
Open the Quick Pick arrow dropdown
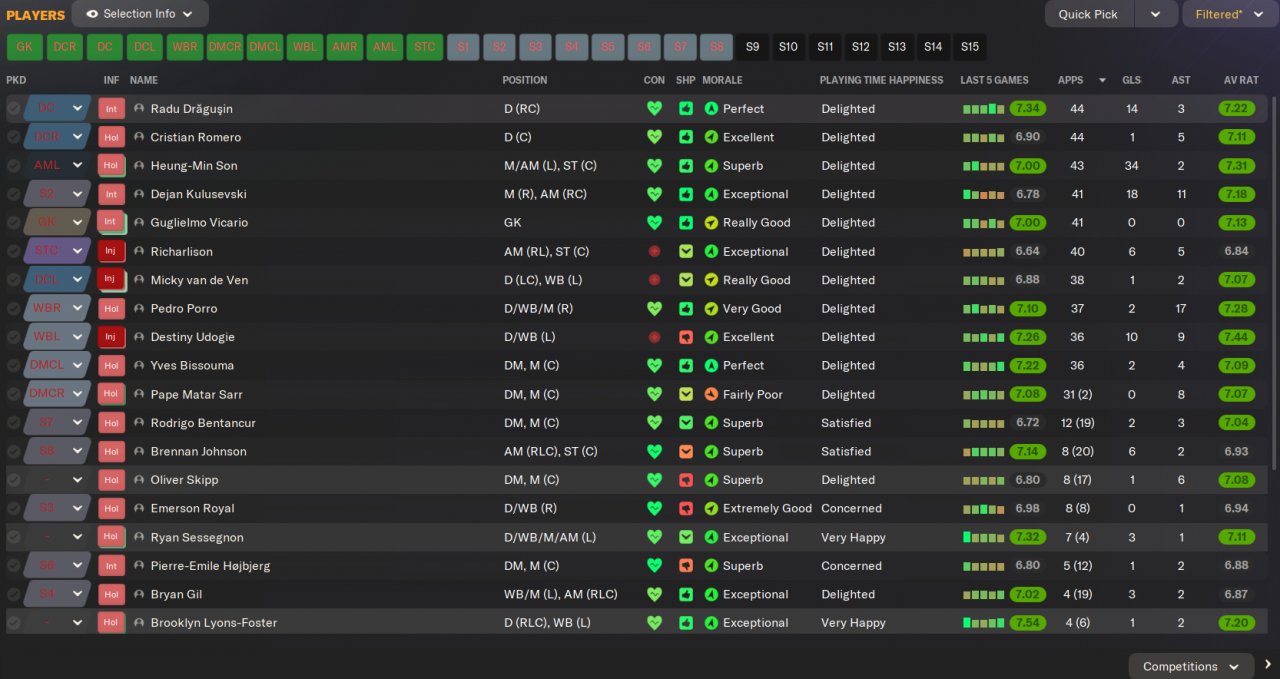tap(1156, 14)
